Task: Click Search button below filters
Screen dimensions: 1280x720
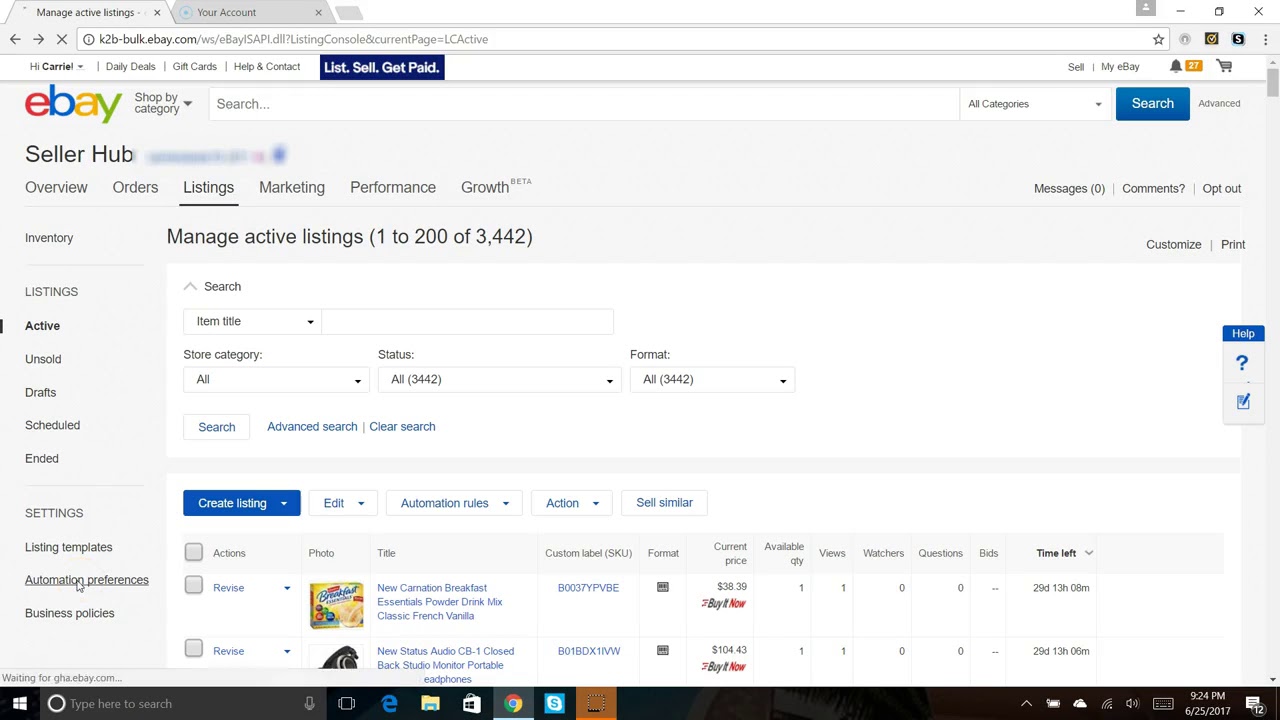Action: 217,427
